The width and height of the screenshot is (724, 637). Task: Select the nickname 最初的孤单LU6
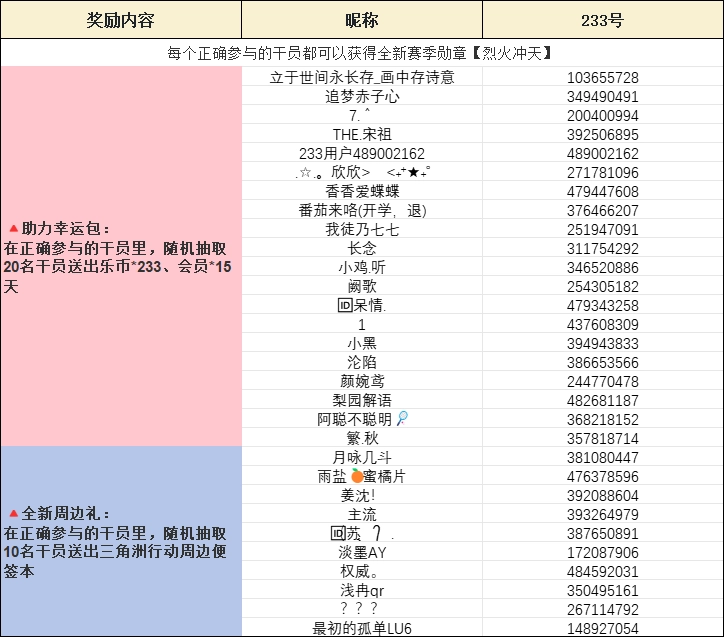pos(362,629)
